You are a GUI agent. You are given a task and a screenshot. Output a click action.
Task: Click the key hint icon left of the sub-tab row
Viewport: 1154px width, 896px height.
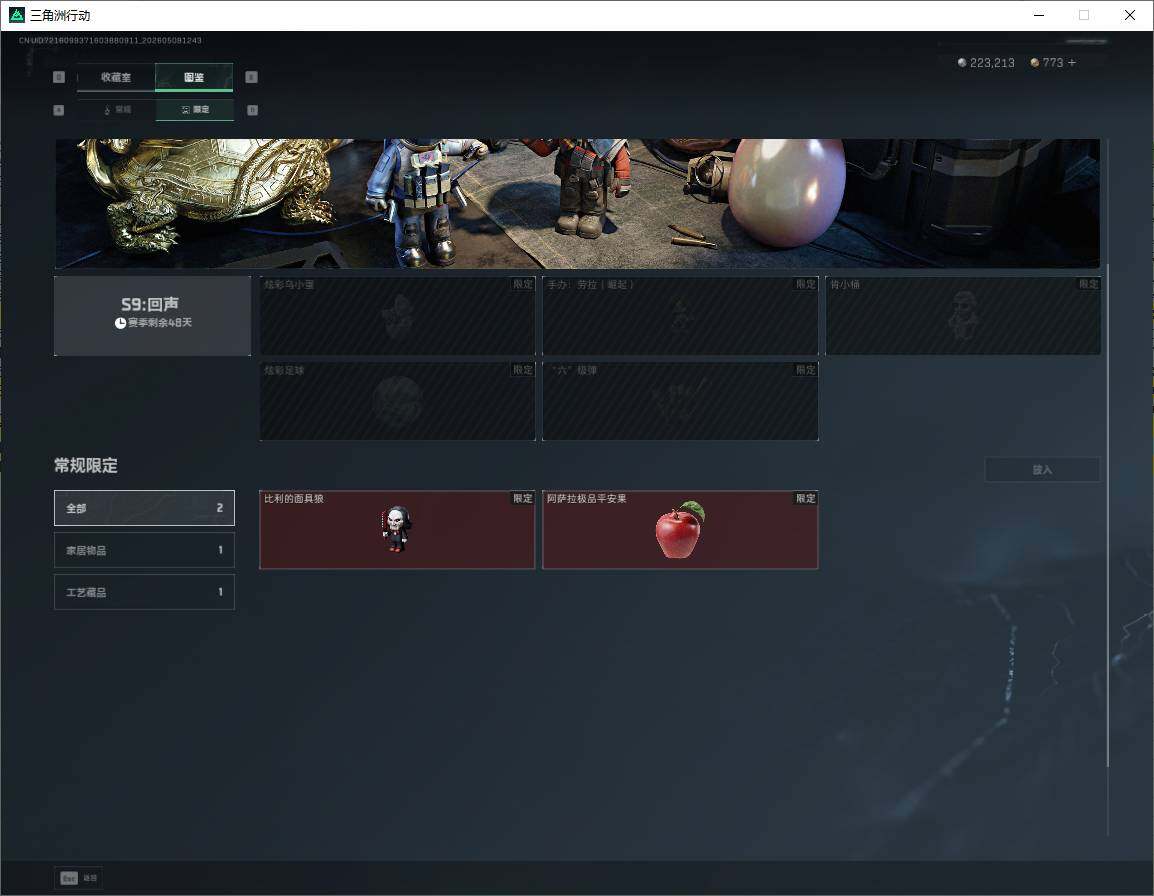click(59, 110)
